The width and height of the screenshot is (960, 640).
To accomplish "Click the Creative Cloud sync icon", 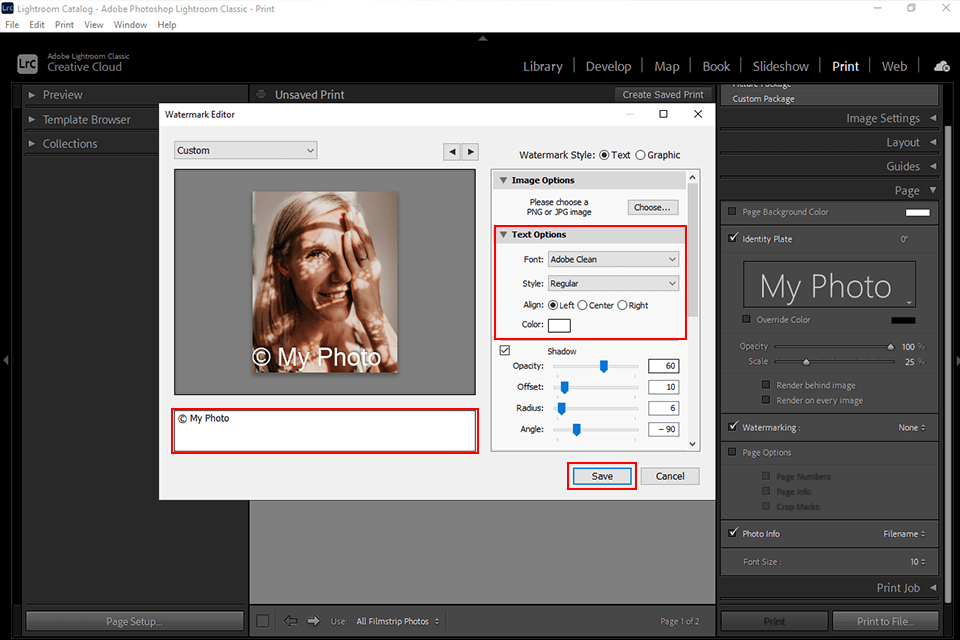I will 941,66.
